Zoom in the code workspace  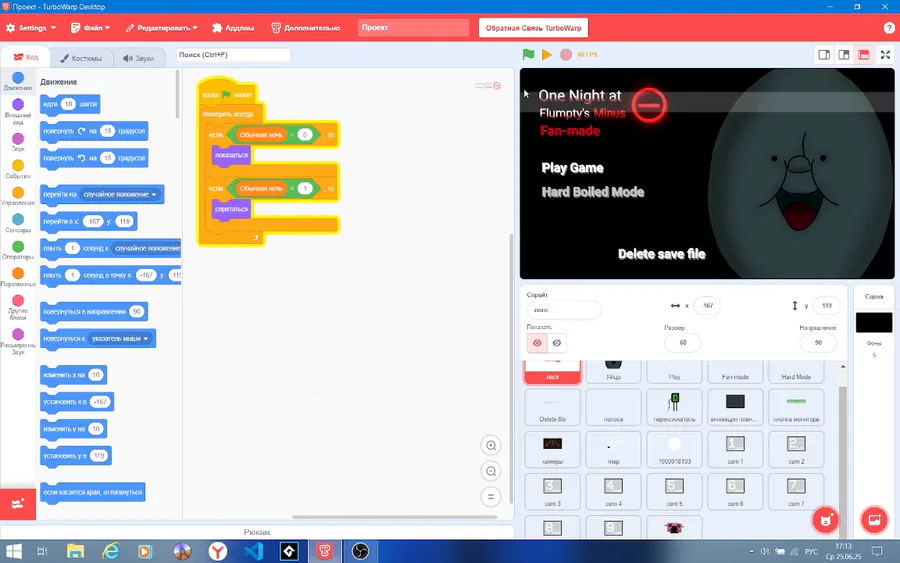pos(491,445)
